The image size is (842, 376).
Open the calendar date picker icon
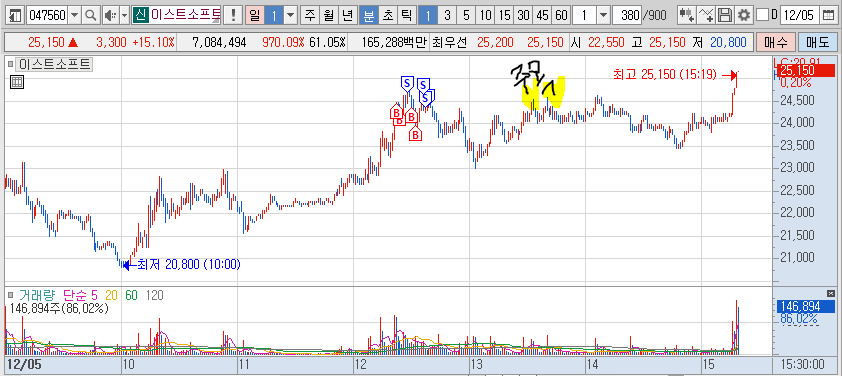click(829, 15)
